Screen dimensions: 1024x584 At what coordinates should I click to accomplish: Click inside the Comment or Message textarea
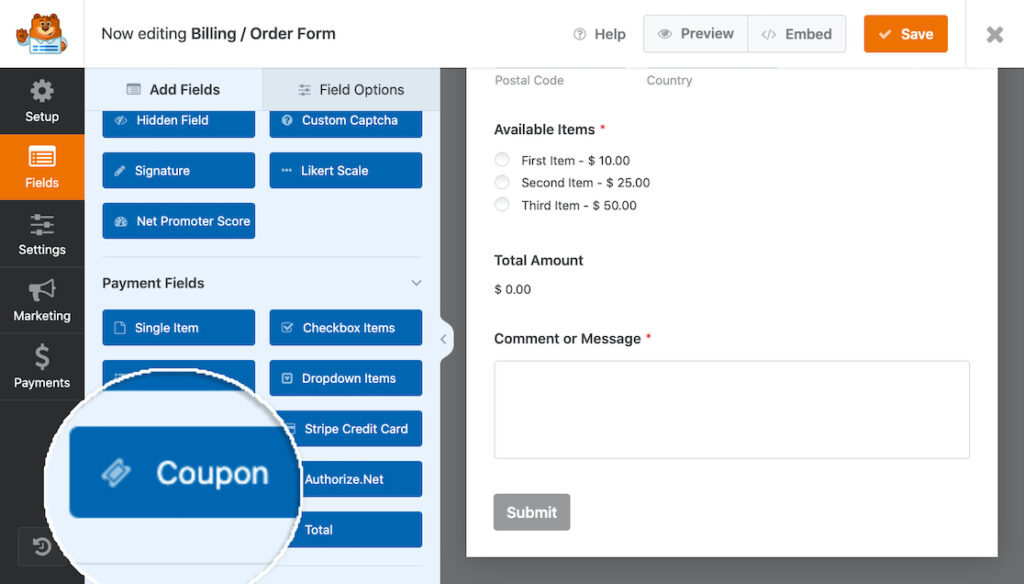[x=731, y=410]
